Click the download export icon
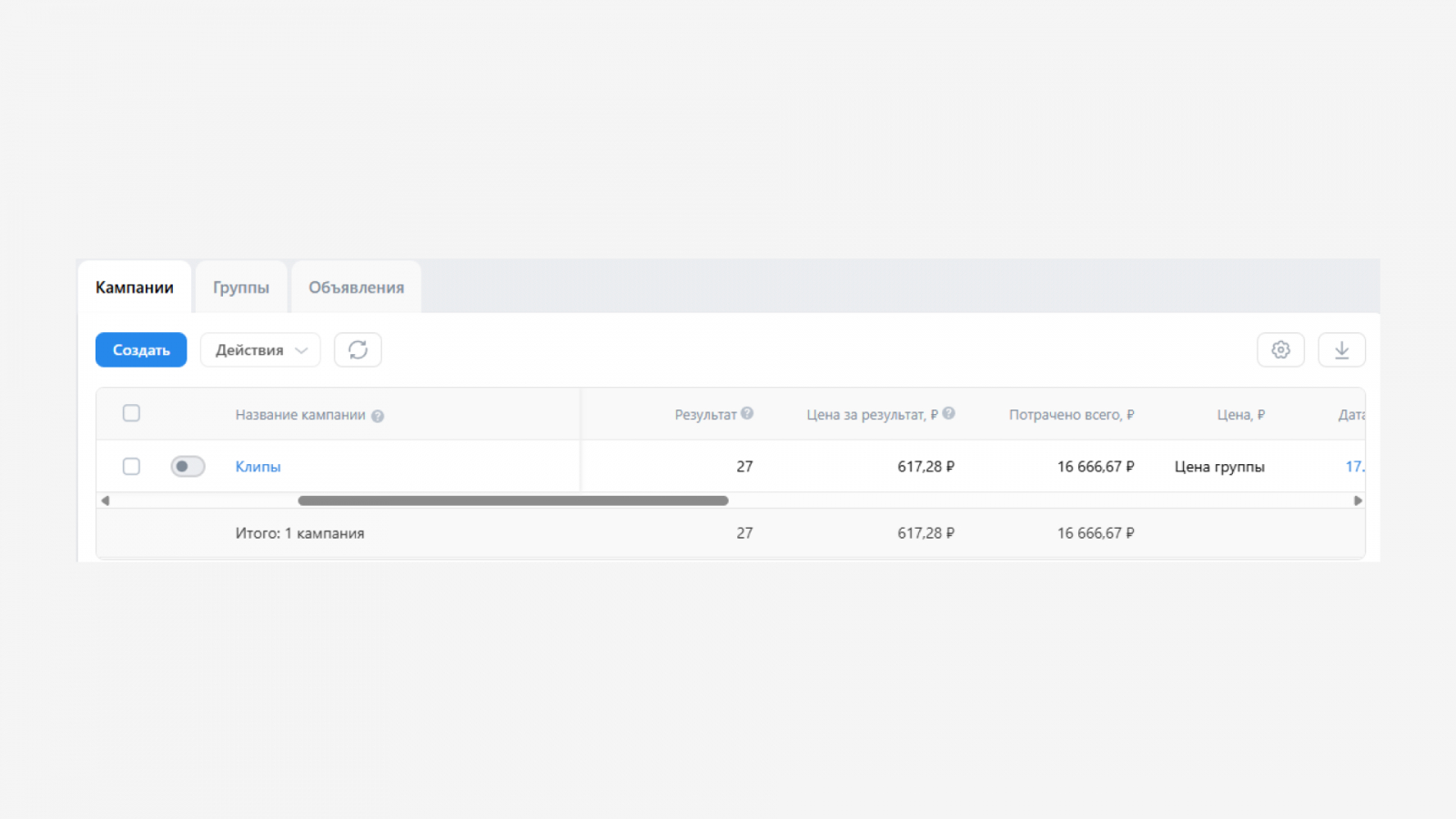Image resolution: width=1456 pixels, height=819 pixels. tap(1341, 350)
